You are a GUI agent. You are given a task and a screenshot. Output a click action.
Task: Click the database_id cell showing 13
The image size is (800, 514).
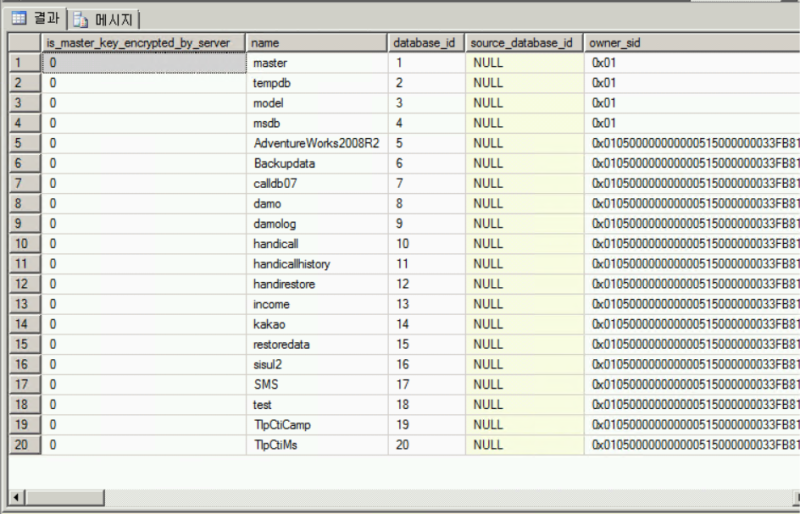(427, 304)
